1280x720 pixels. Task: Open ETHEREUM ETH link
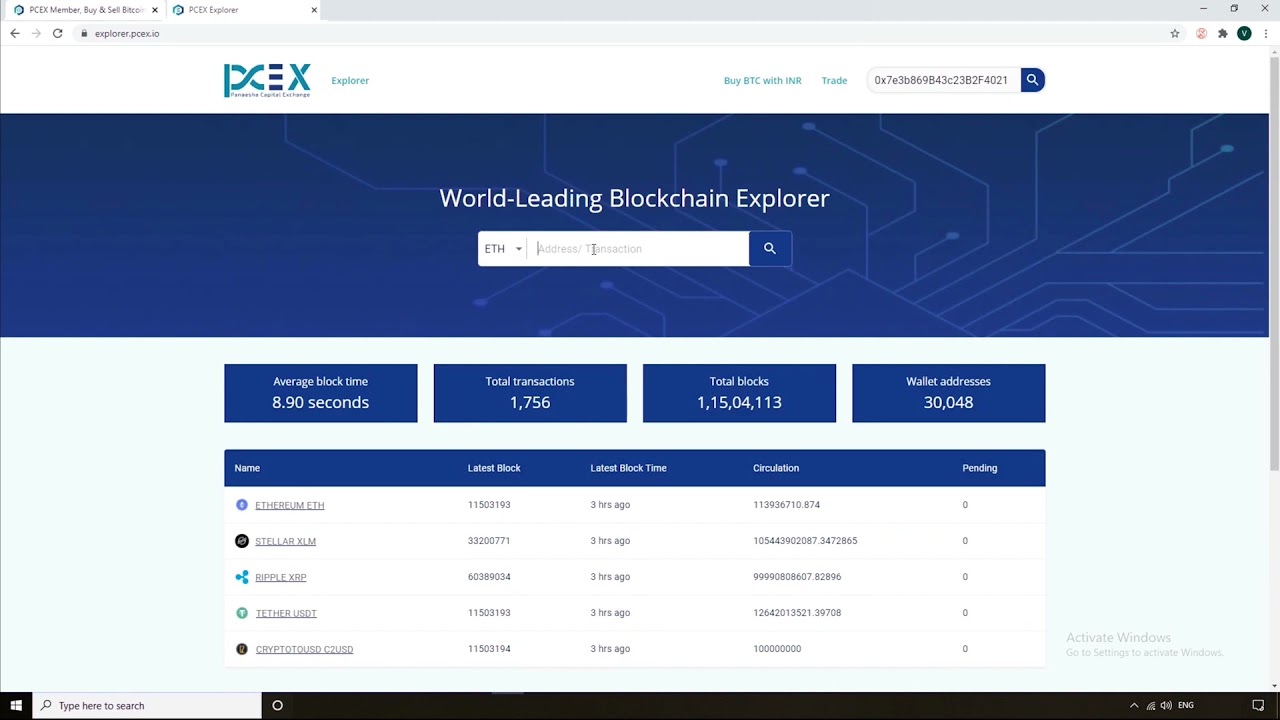click(289, 505)
